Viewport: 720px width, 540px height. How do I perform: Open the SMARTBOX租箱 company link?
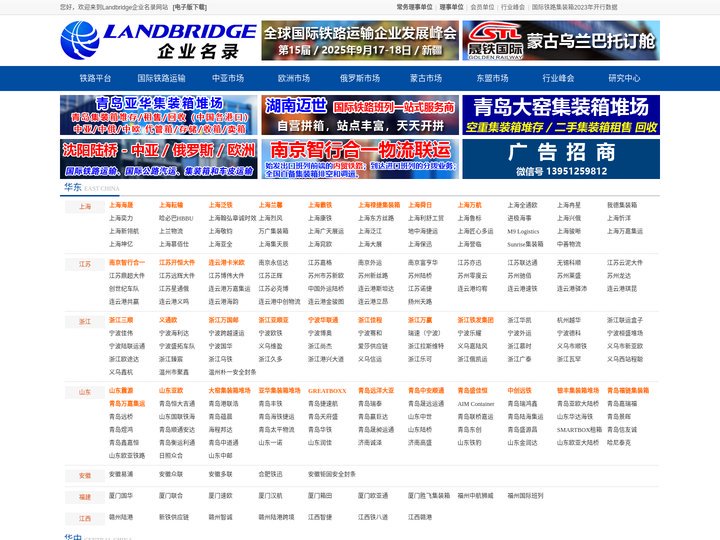coord(579,430)
